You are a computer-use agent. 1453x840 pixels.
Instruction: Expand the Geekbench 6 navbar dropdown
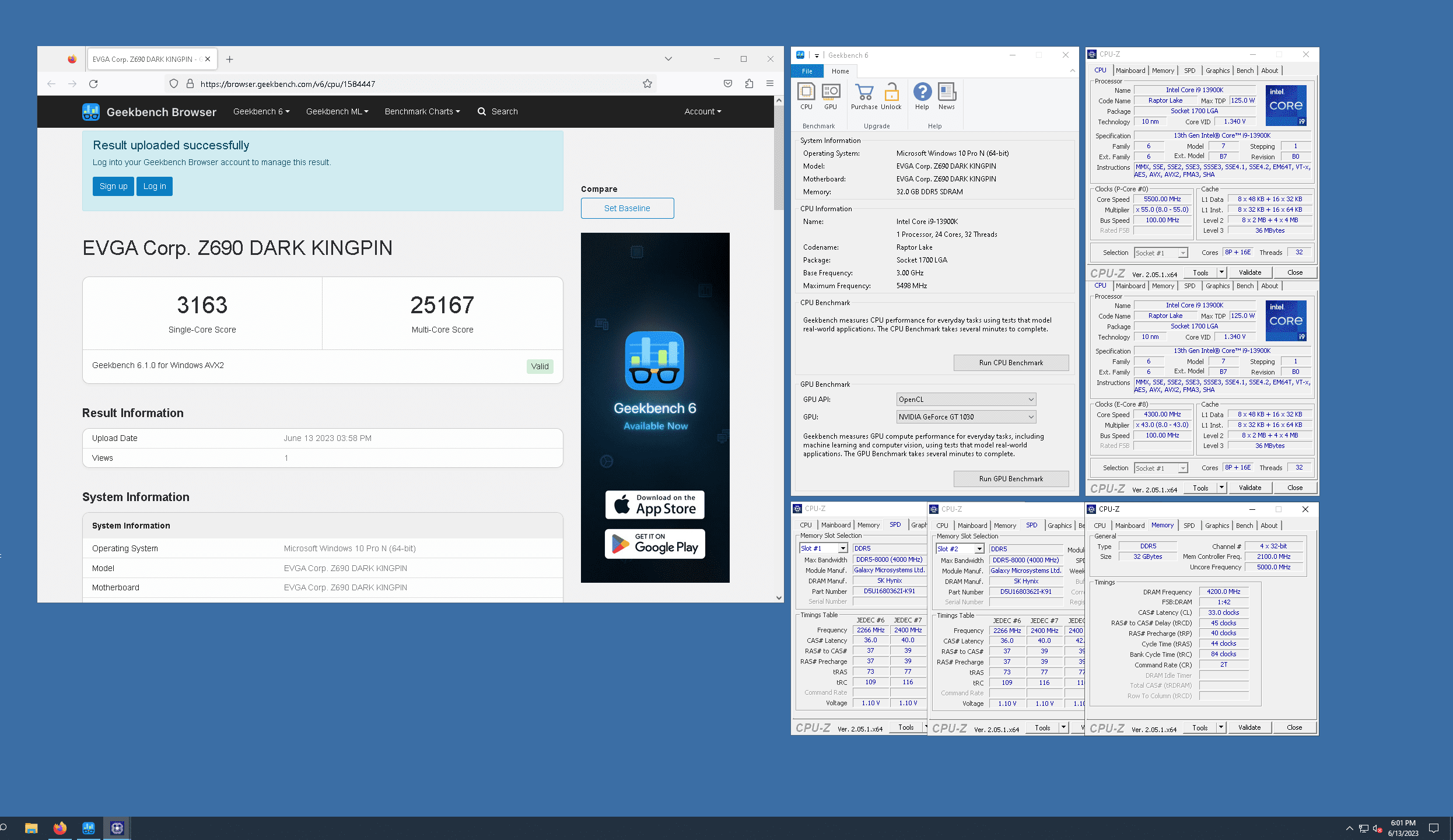pos(261,111)
